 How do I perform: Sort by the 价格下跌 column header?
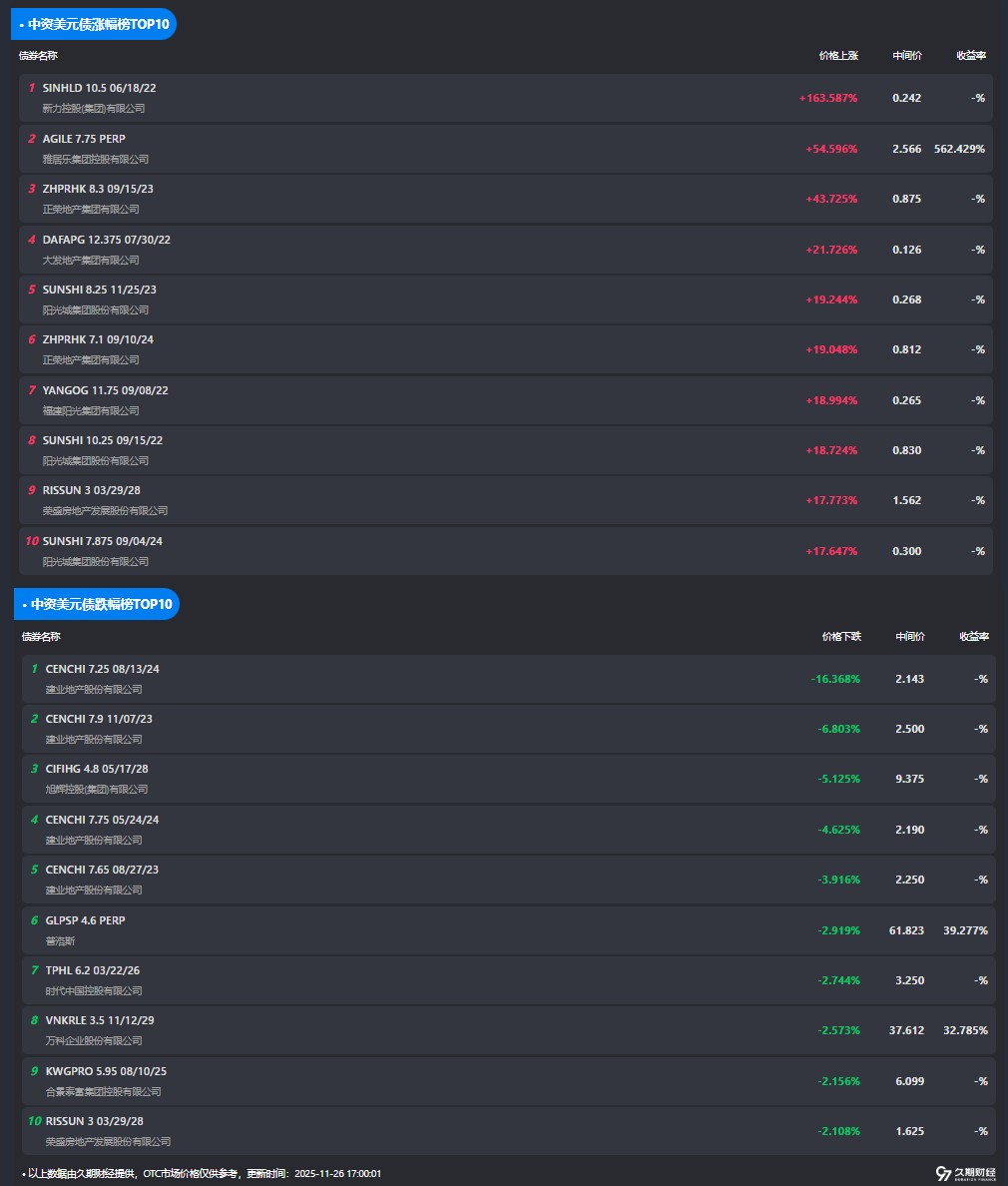coord(841,637)
